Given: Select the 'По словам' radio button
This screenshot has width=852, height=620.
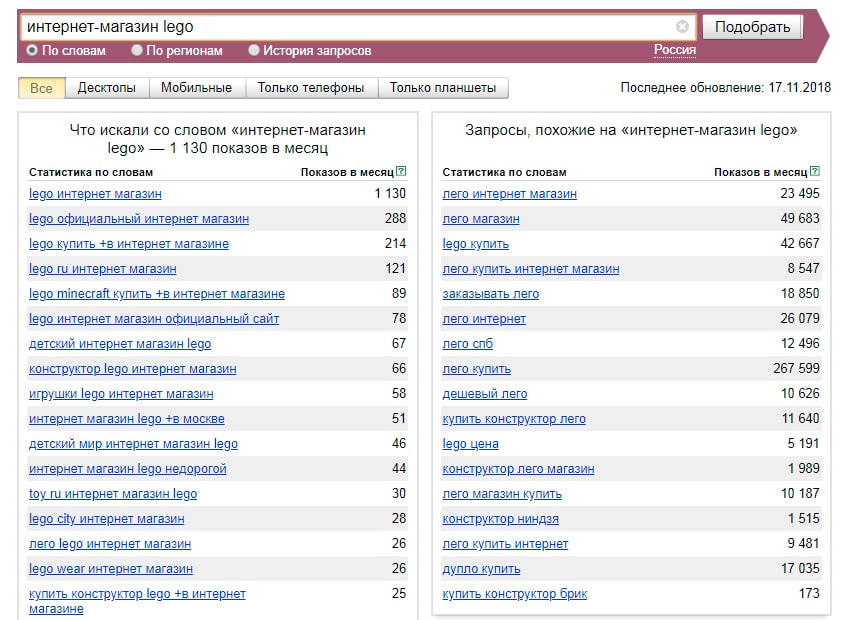Looking at the screenshot, I should click(32, 50).
